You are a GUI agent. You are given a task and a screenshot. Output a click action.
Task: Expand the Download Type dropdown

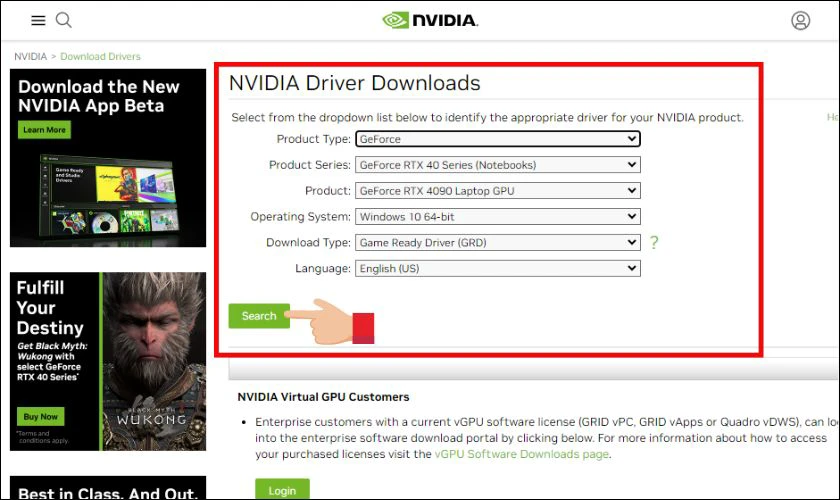coord(498,242)
